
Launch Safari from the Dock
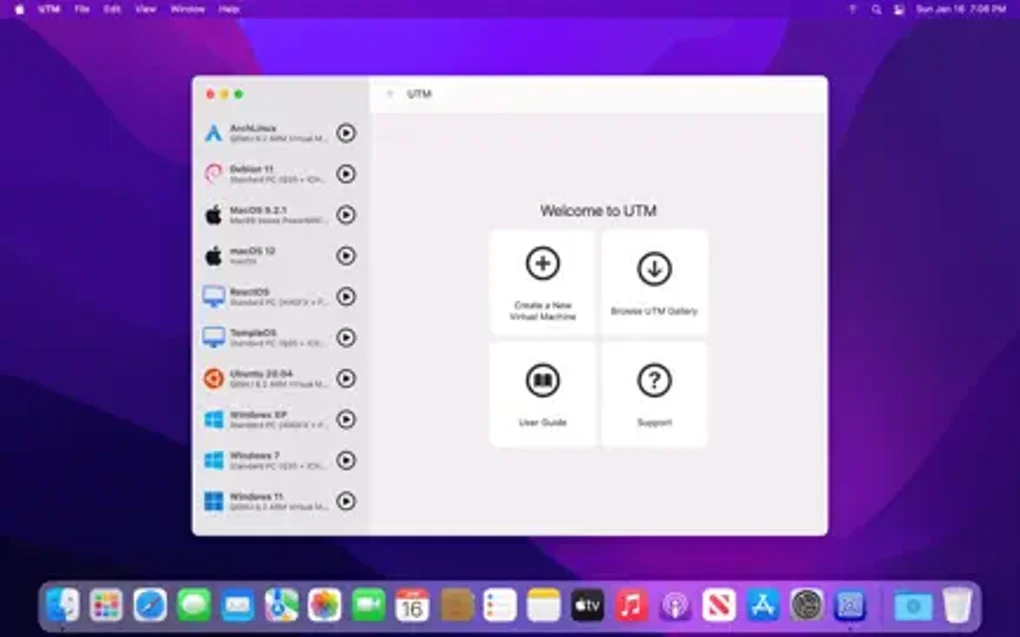pyautogui.click(x=150, y=606)
